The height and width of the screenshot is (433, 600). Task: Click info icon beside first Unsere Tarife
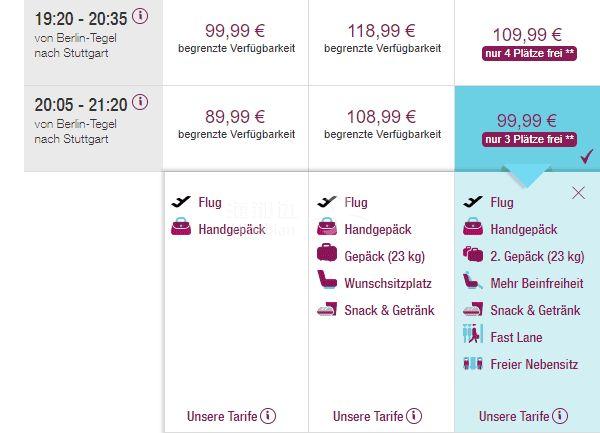(x=268, y=416)
